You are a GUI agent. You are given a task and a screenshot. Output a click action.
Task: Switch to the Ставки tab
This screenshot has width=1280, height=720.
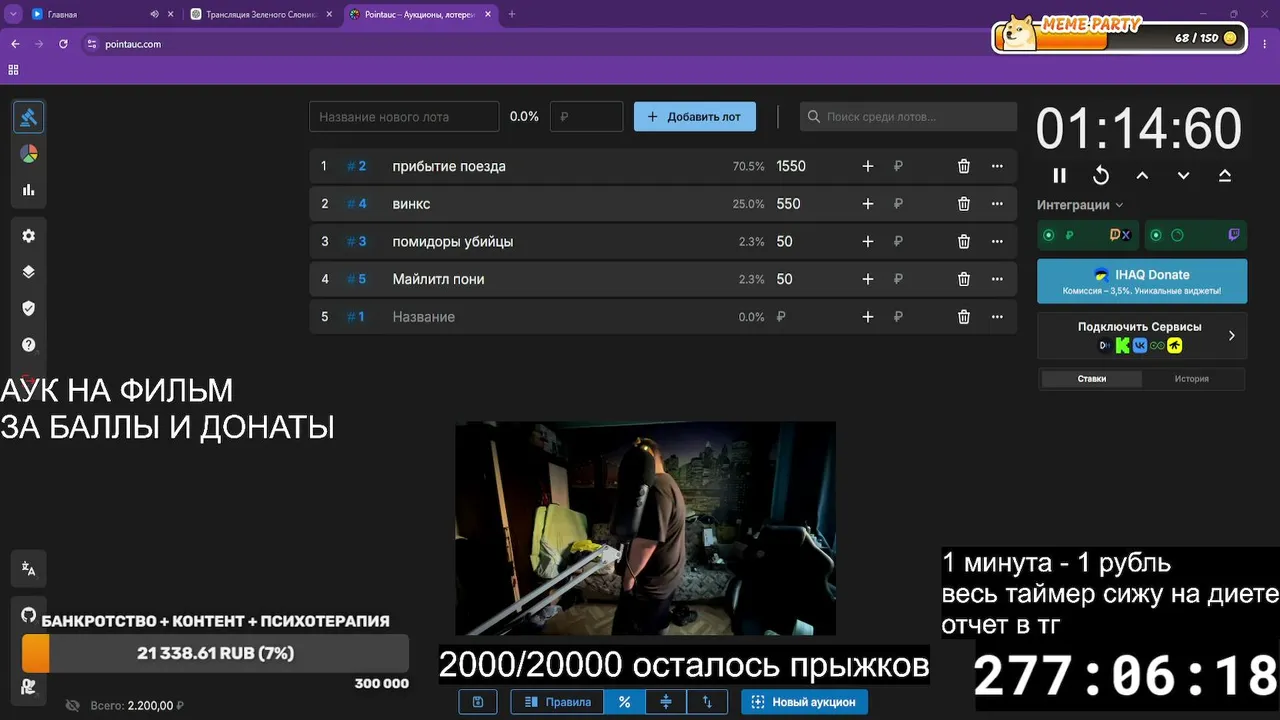(x=1092, y=379)
